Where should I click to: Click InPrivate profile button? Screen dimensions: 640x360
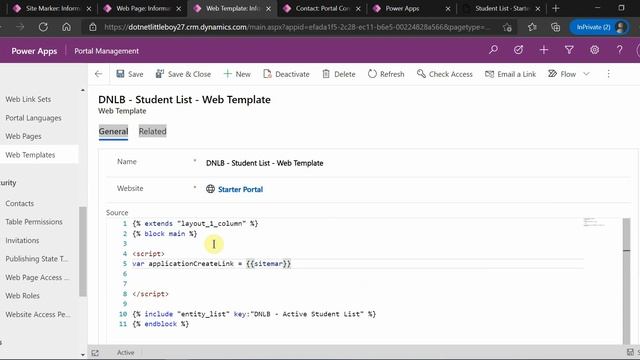(600, 27)
